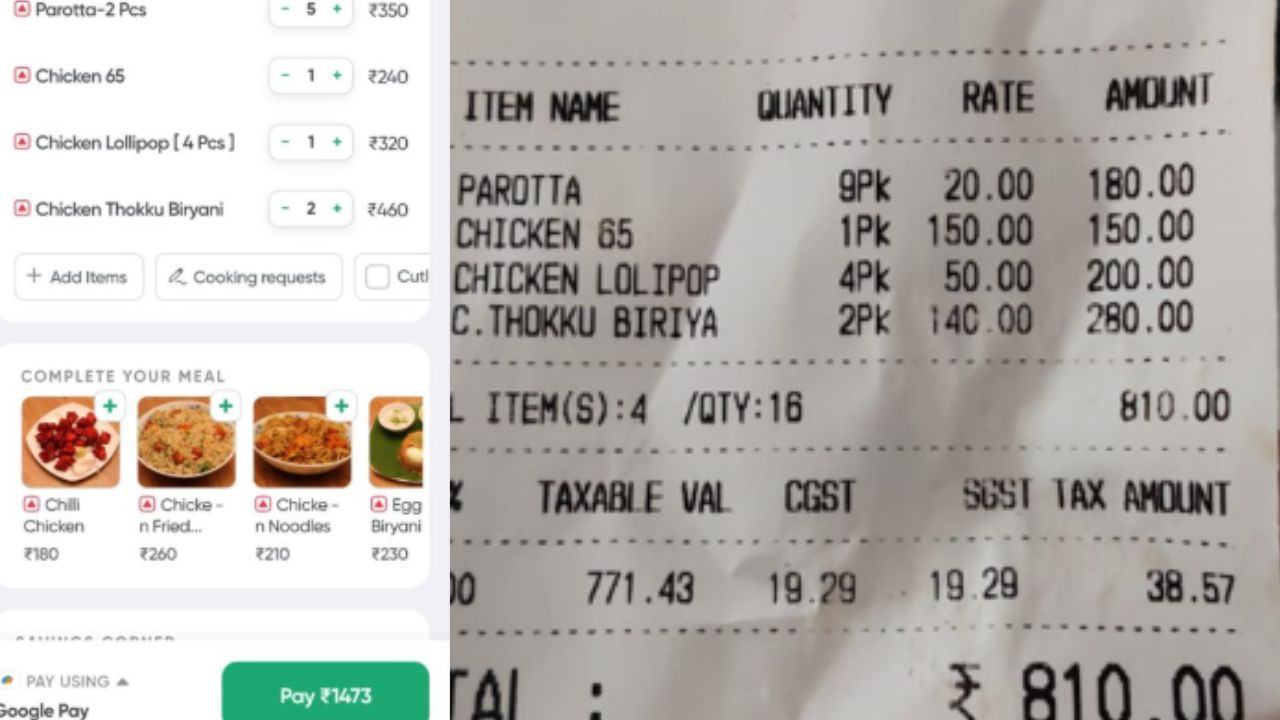
Task: Add another Chicken Thokku Biryani
Action: [x=337, y=209]
